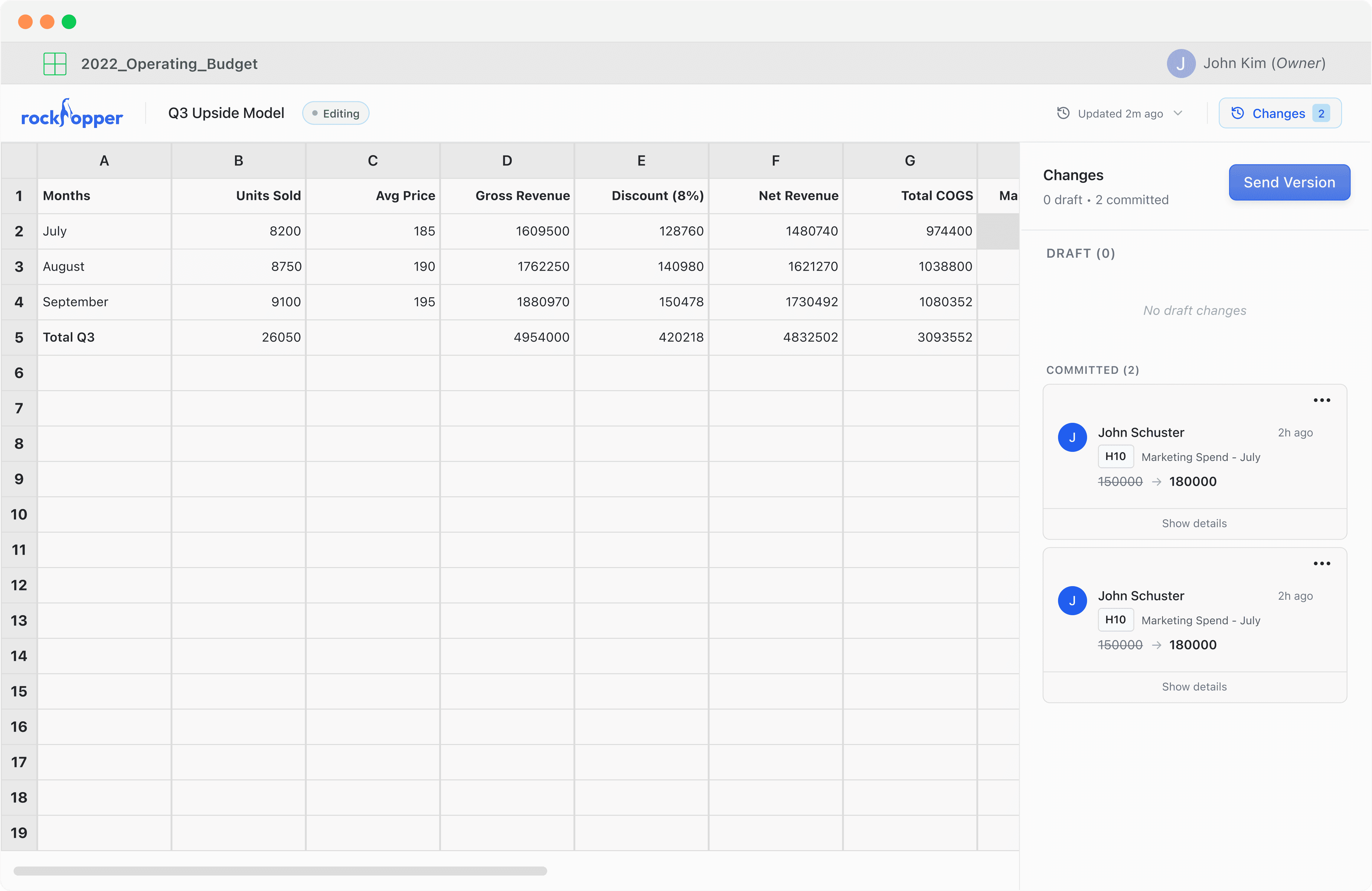
Task: Click the Rockhopper logo
Action: pos(71,113)
